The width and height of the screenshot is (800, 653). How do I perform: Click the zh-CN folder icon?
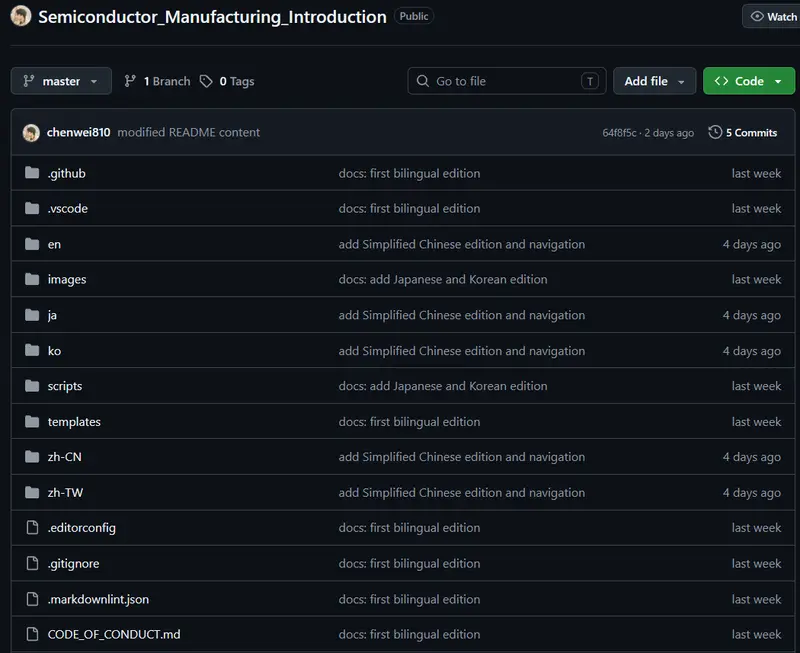[x=32, y=457]
